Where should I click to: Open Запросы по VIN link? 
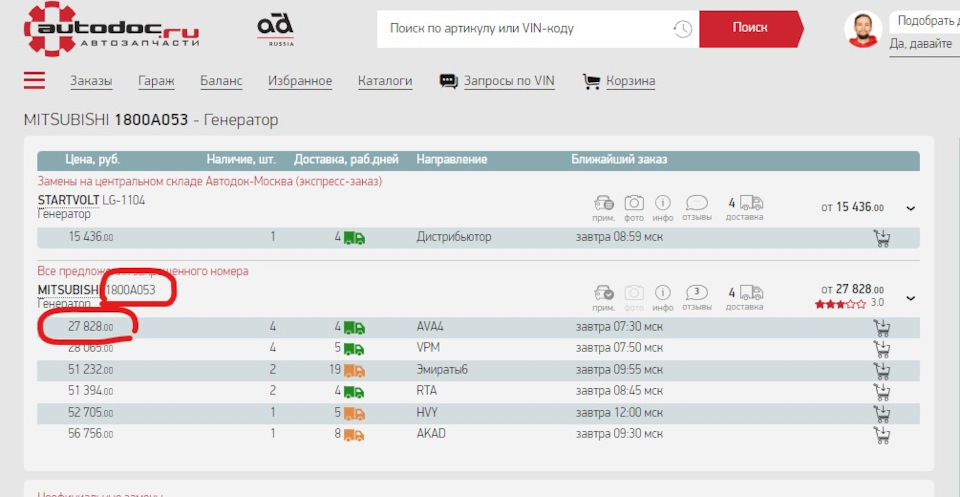tap(509, 81)
